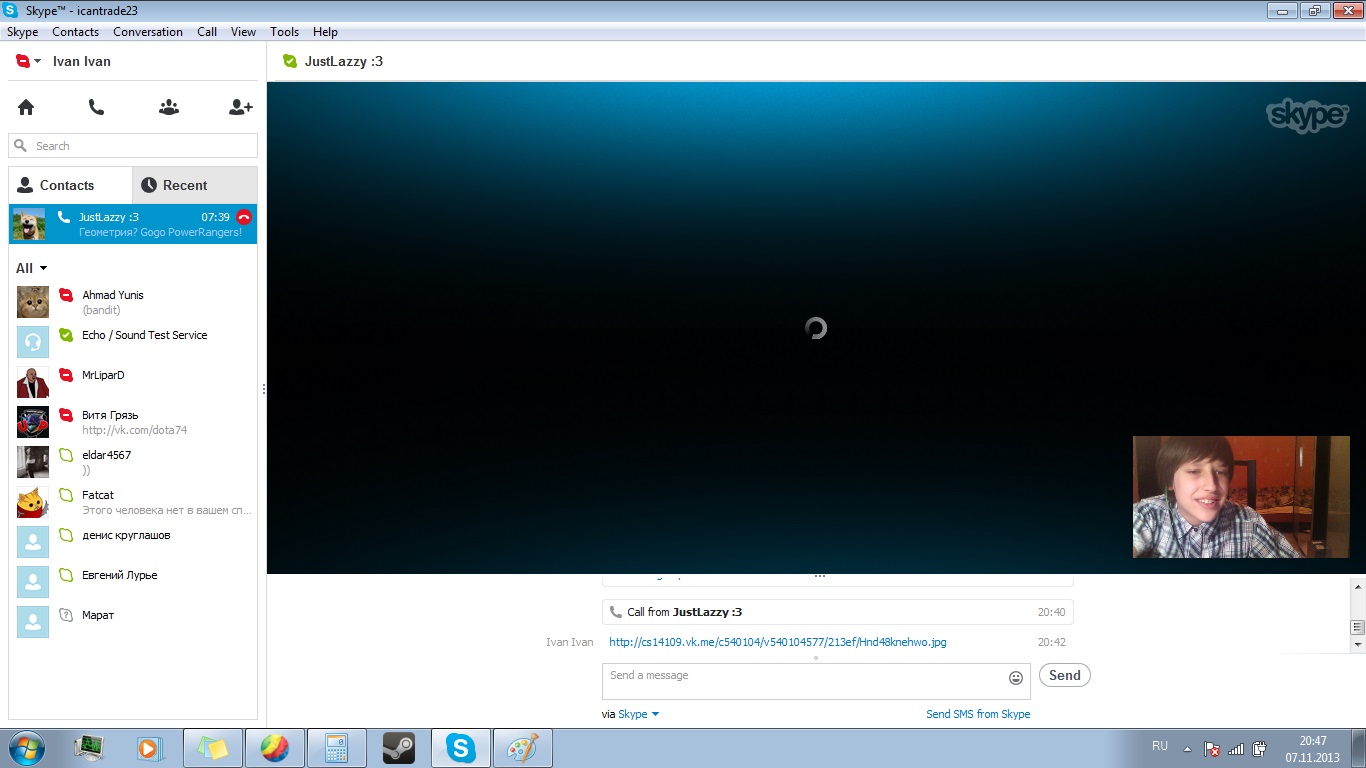Open the Ivan Ivan status dropdown
Image resolution: width=1366 pixels, height=768 pixels.
(x=29, y=61)
